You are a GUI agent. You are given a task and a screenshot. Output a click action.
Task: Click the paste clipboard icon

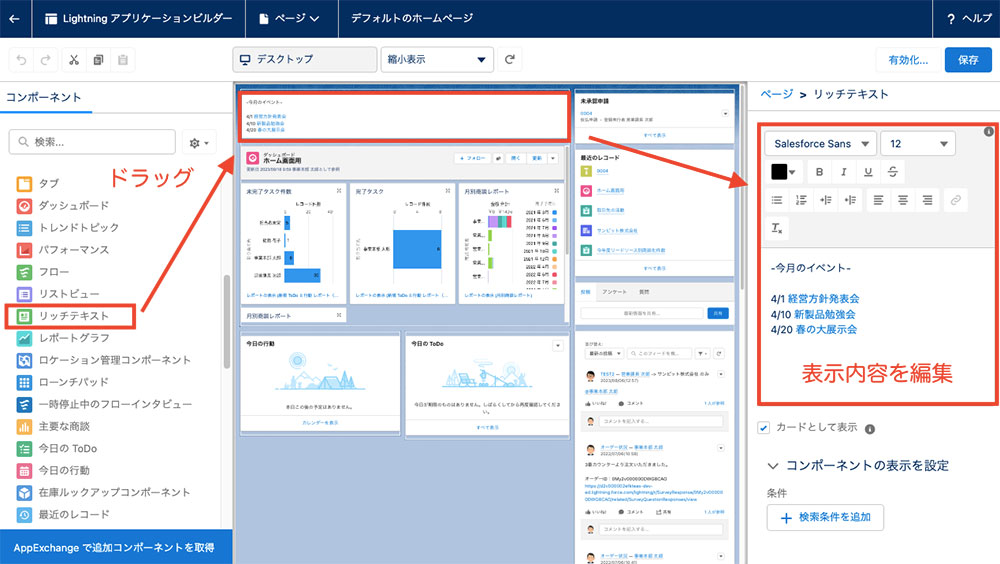122,60
